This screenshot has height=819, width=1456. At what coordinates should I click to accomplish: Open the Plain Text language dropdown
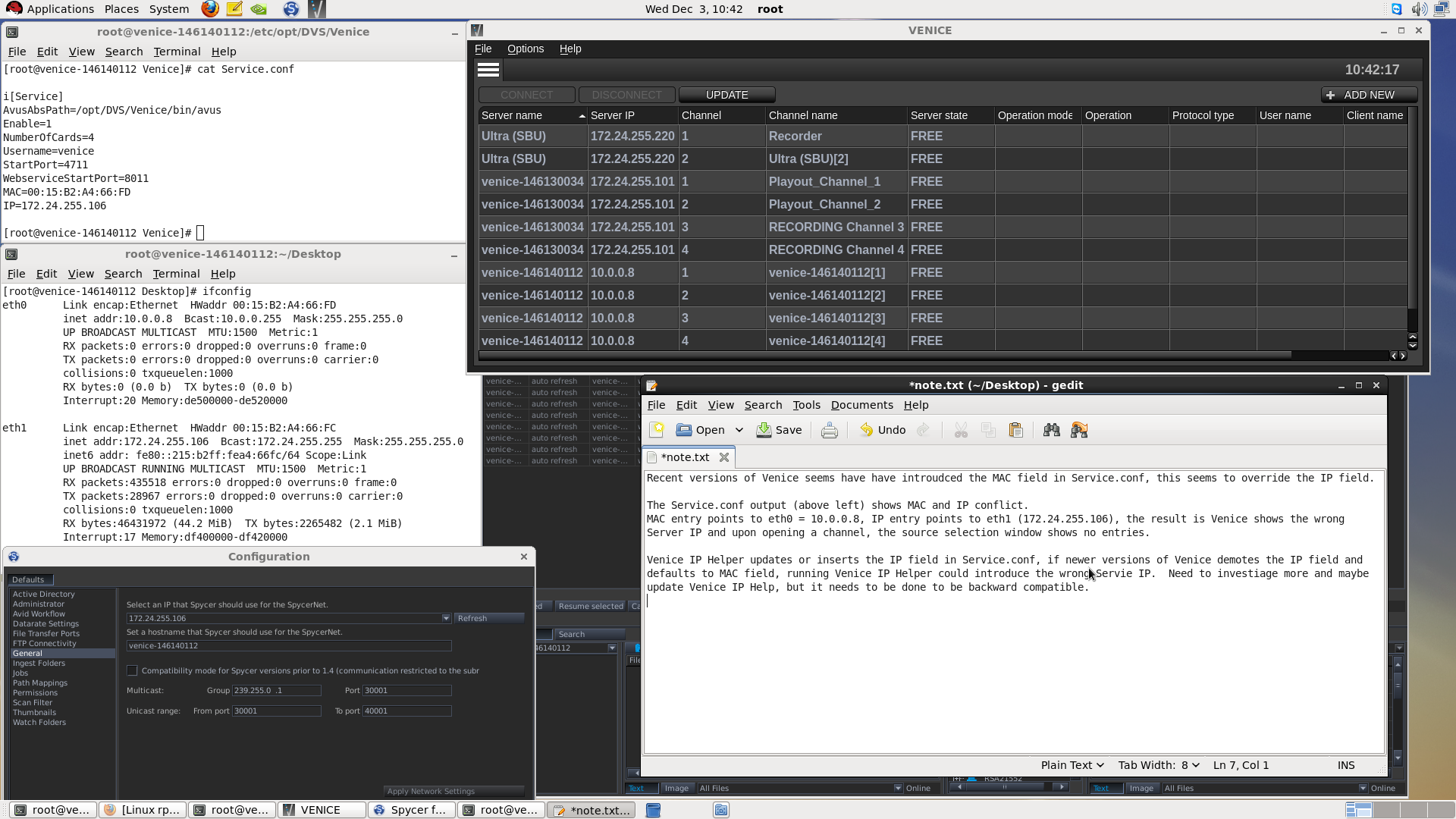coord(1072,765)
